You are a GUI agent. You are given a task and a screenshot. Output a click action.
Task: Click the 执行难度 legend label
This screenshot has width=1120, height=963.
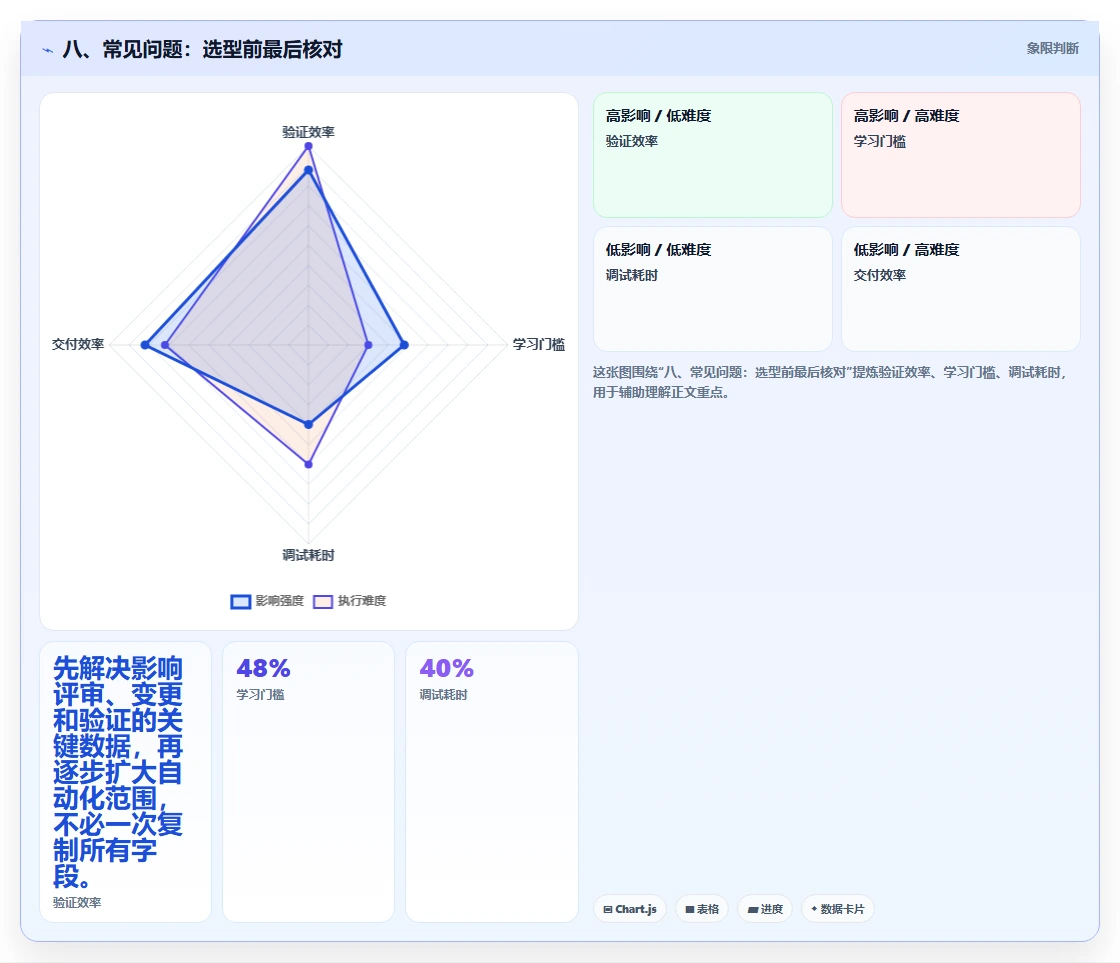tap(361, 601)
